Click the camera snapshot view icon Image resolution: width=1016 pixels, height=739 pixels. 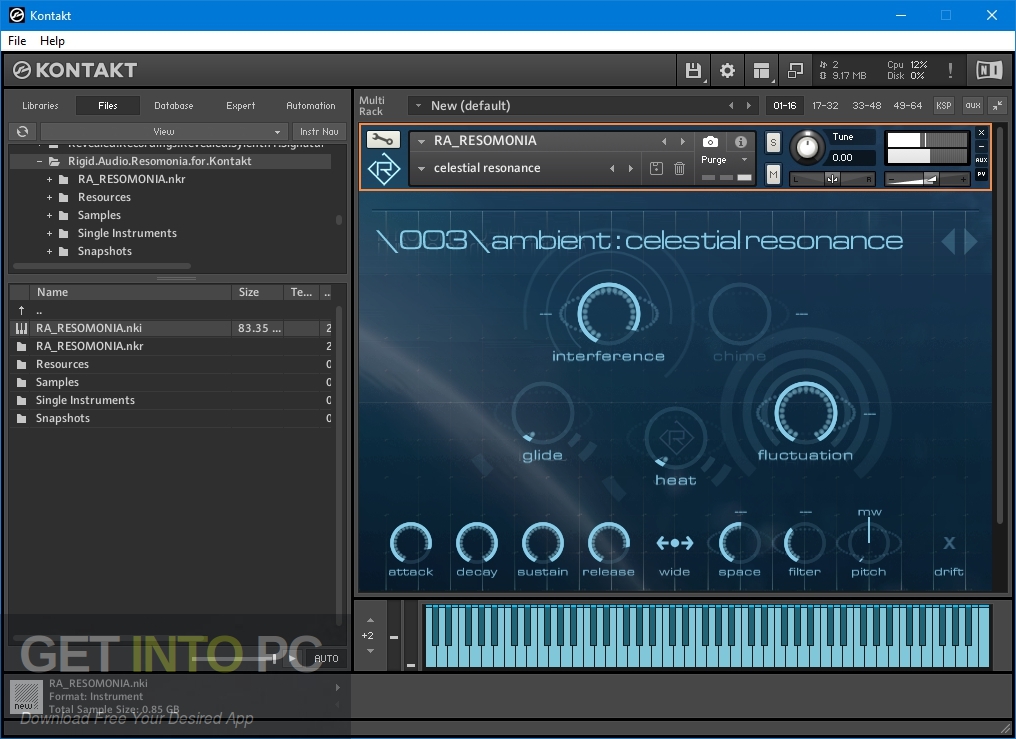(x=710, y=141)
